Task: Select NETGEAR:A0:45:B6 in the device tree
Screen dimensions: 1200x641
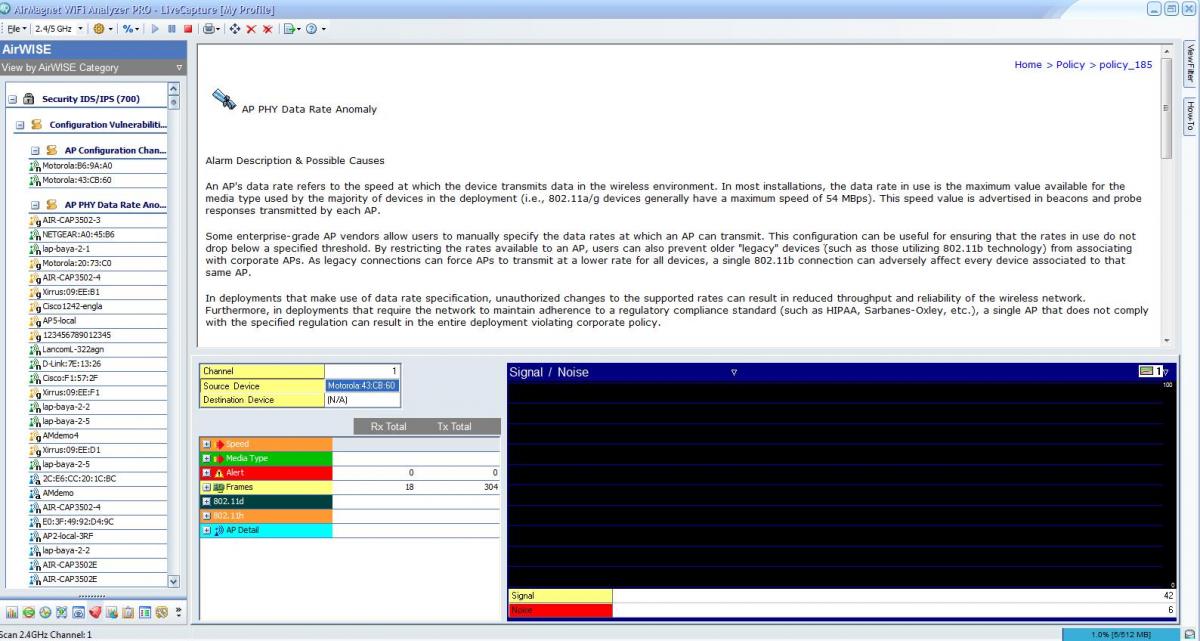Action: (77, 234)
